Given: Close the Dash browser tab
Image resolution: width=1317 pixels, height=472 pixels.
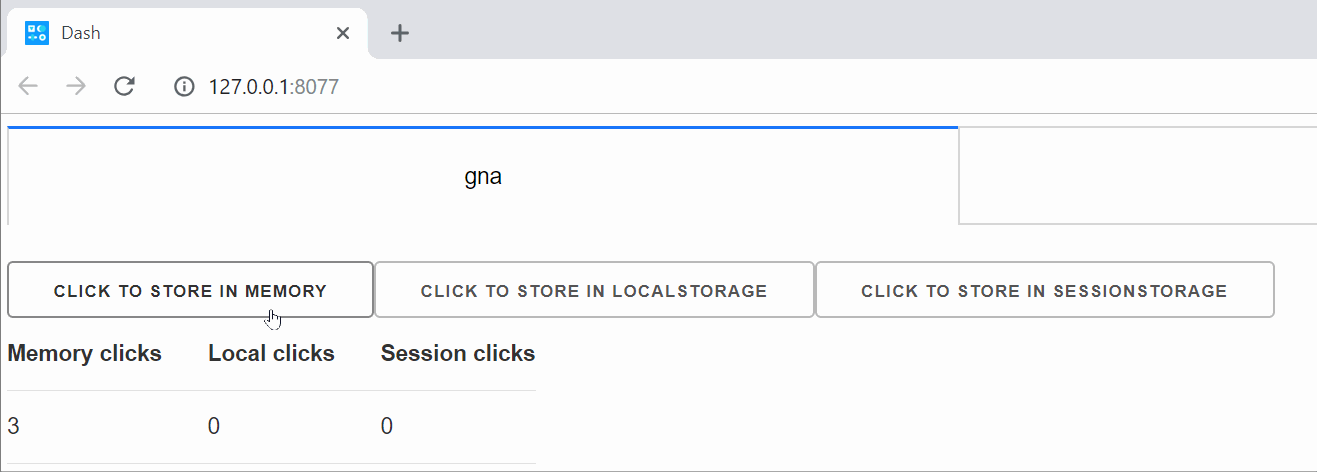Looking at the screenshot, I should [x=342, y=33].
